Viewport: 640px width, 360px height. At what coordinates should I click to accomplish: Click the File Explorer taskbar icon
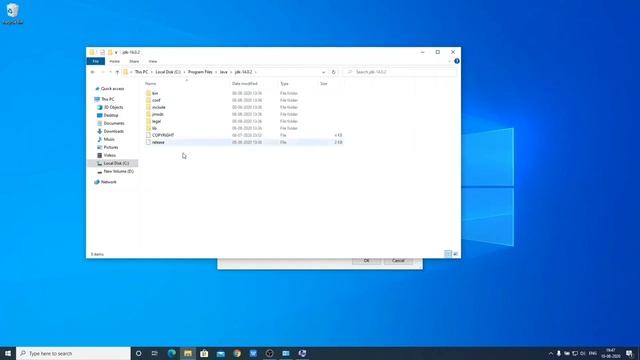coord(188,353)
